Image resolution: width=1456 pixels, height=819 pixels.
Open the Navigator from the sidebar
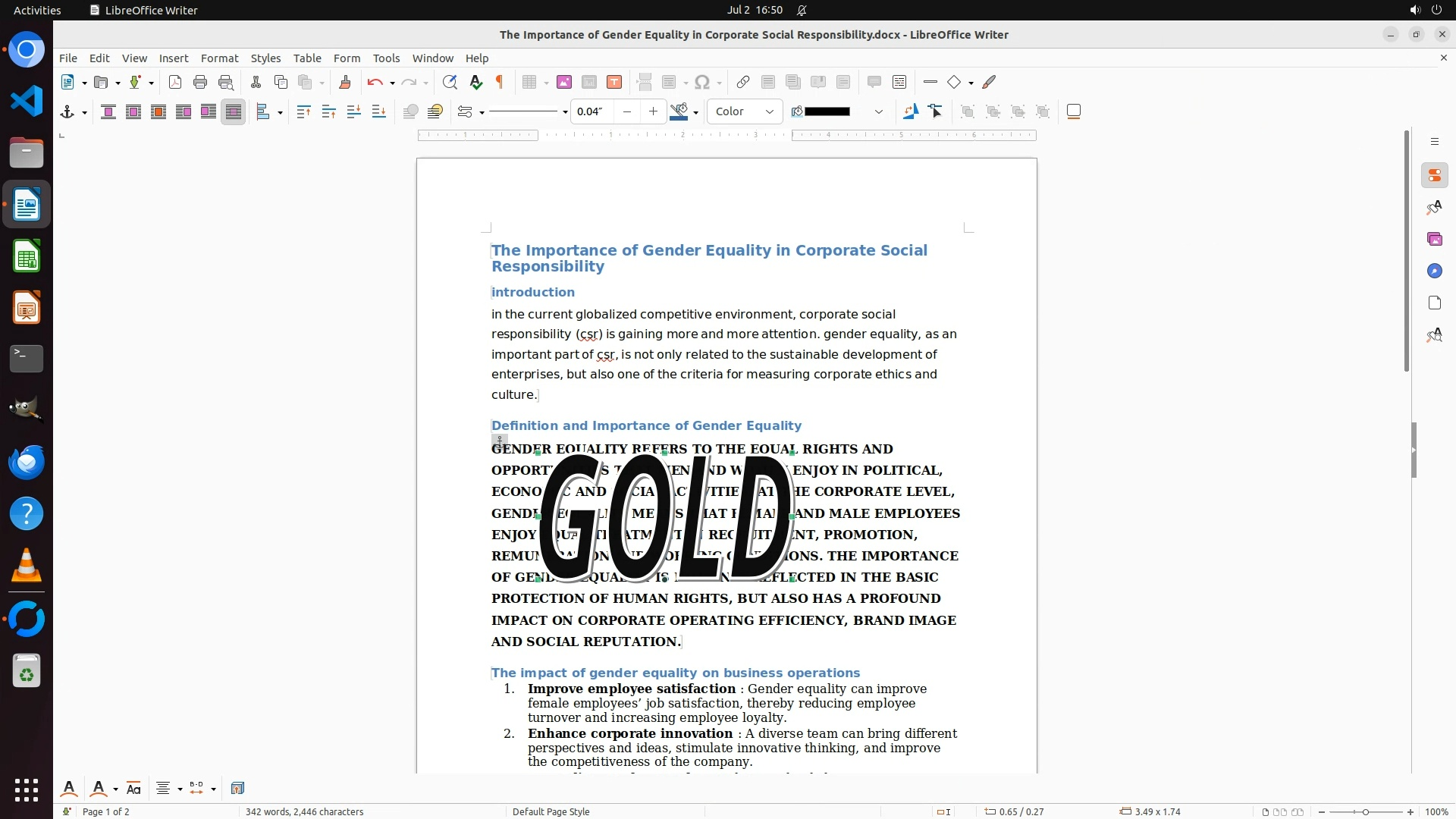point(1434,271)
